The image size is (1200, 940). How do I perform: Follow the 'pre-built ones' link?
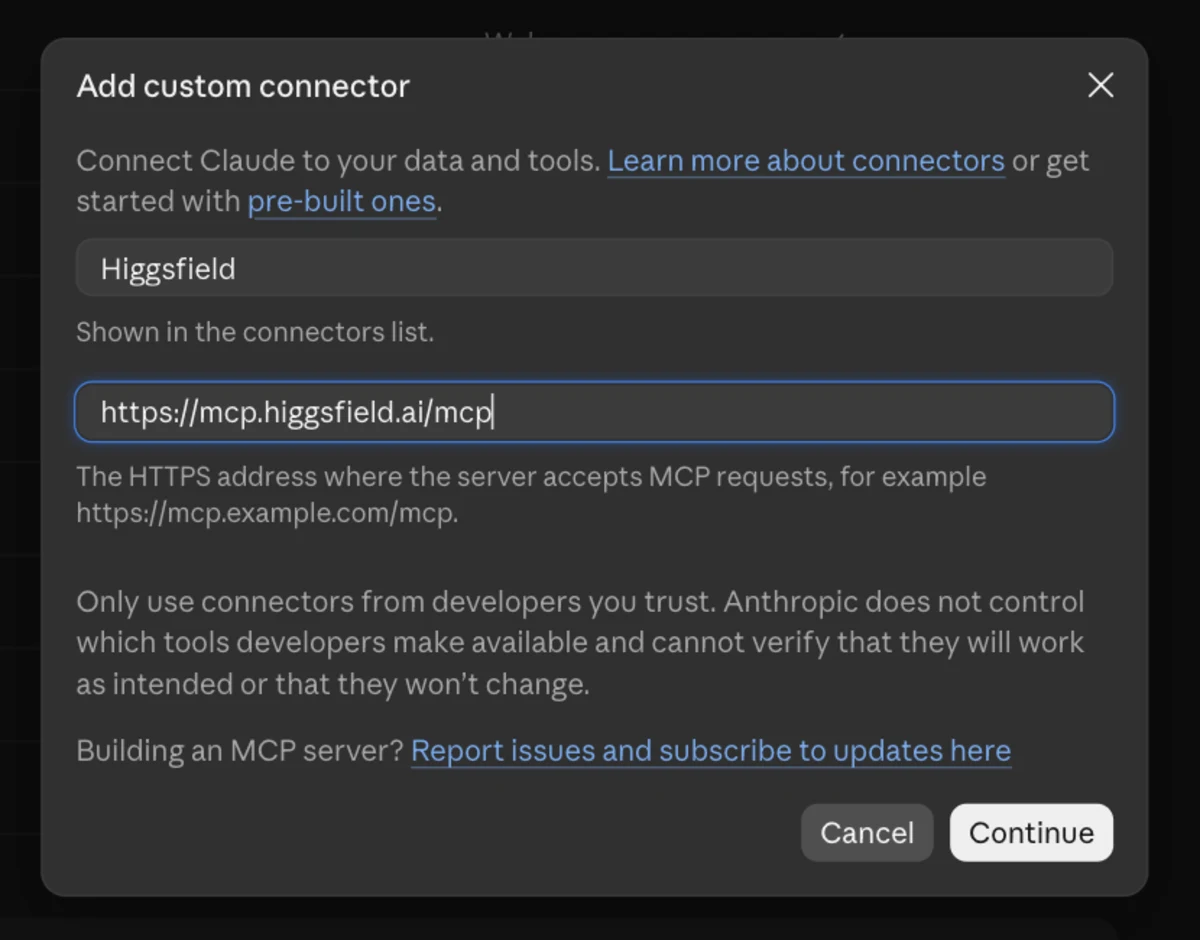(342, 202)
